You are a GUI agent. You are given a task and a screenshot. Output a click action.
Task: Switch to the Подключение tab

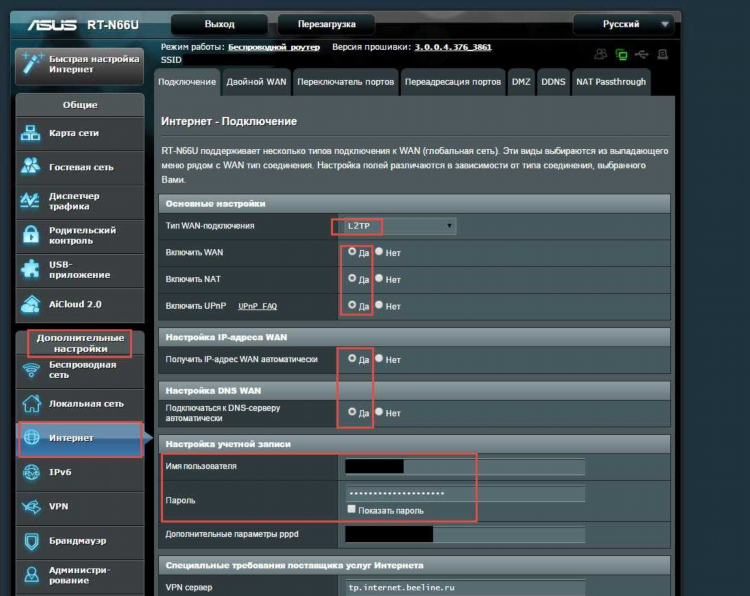pyautogui.click(x=187, y=82)
